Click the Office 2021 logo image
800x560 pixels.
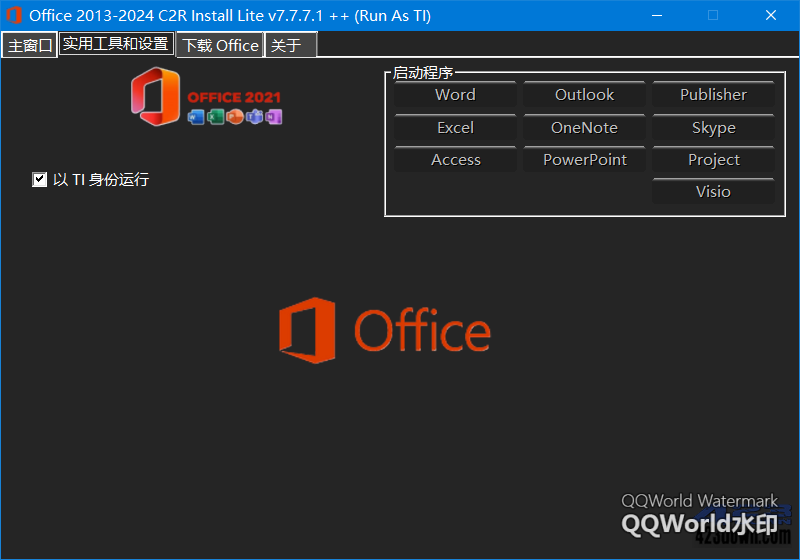206,96
